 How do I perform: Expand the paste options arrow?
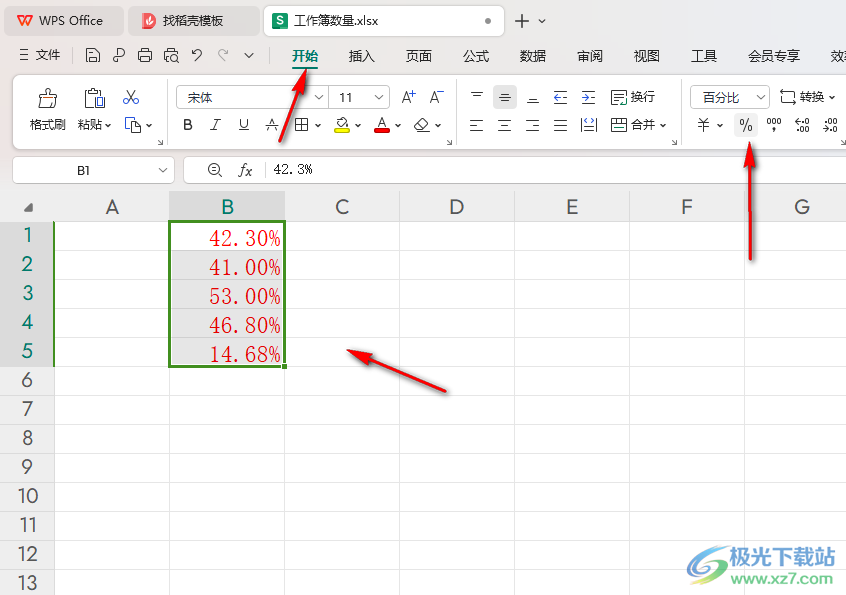(108, 126)
